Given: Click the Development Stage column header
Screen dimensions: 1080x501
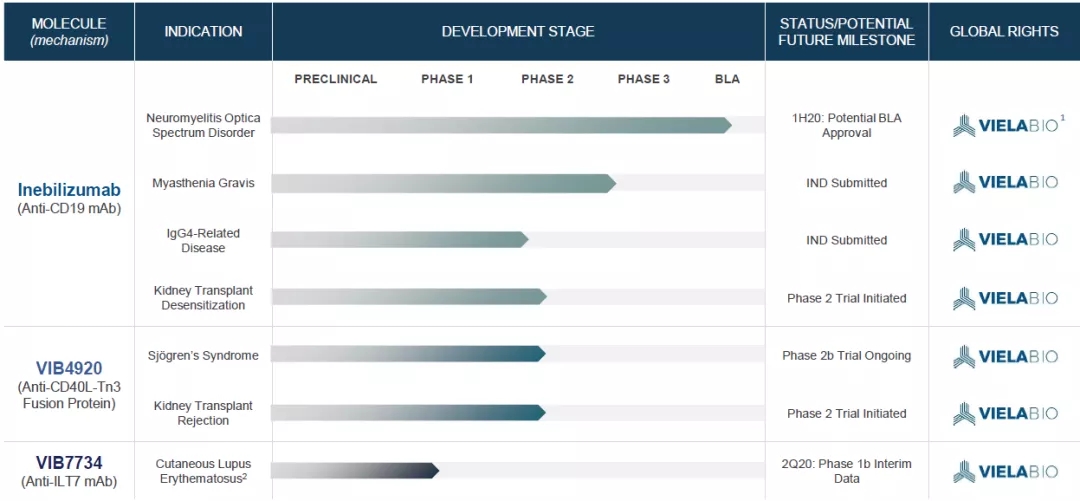Looking at the screenshot, I should click(x=518, y=32).
